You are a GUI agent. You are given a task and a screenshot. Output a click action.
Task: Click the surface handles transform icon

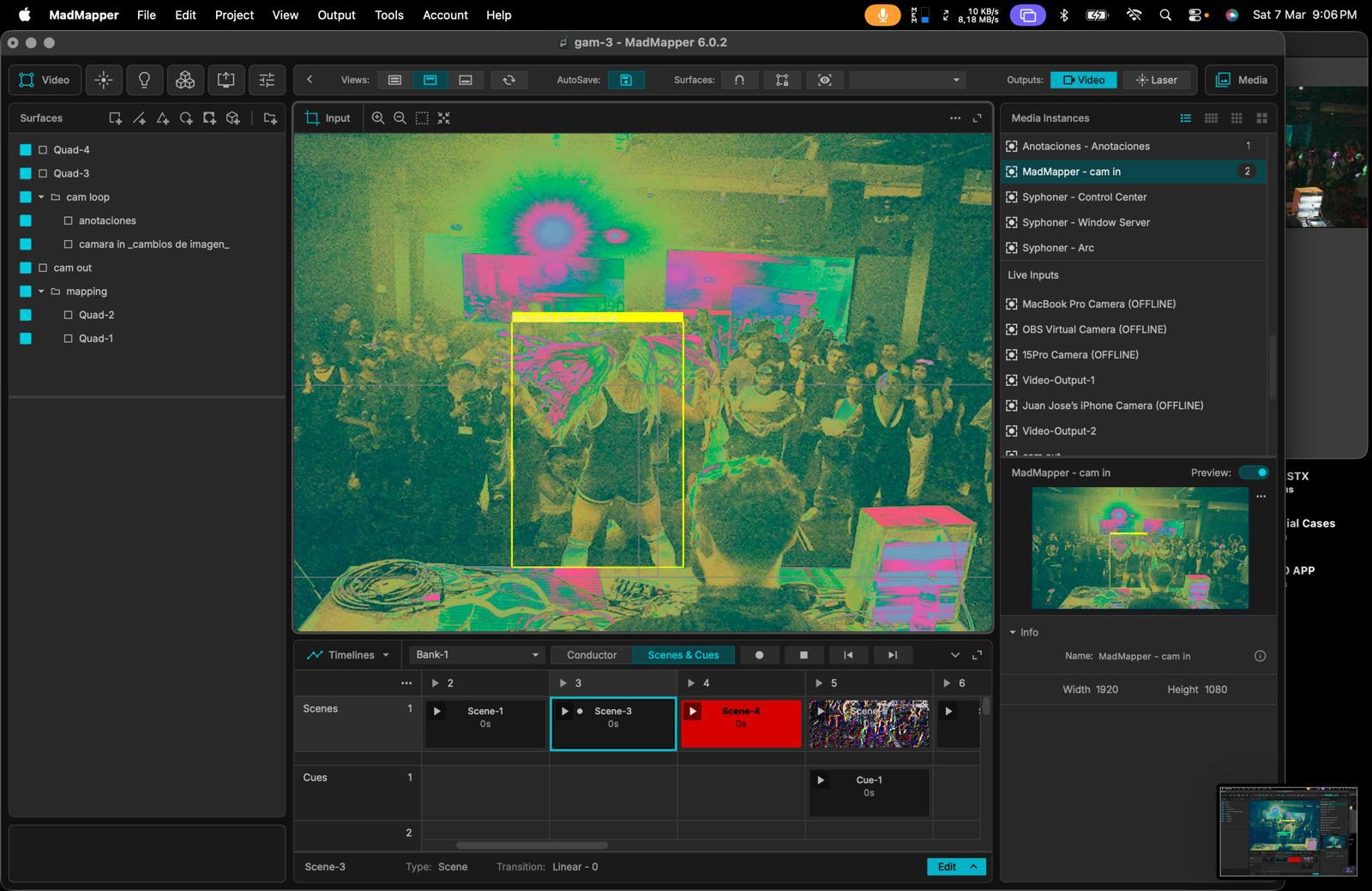click(x=782, y=80)
